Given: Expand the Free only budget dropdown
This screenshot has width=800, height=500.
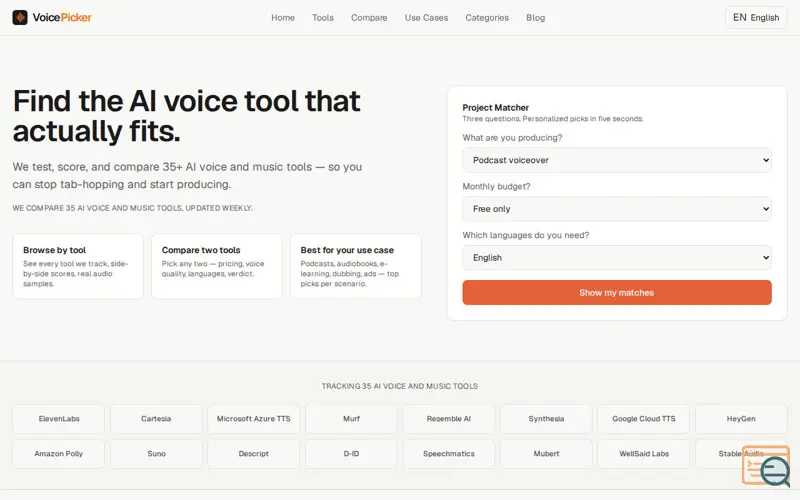Looking at the screenshot, I should (x=617, y=209).
